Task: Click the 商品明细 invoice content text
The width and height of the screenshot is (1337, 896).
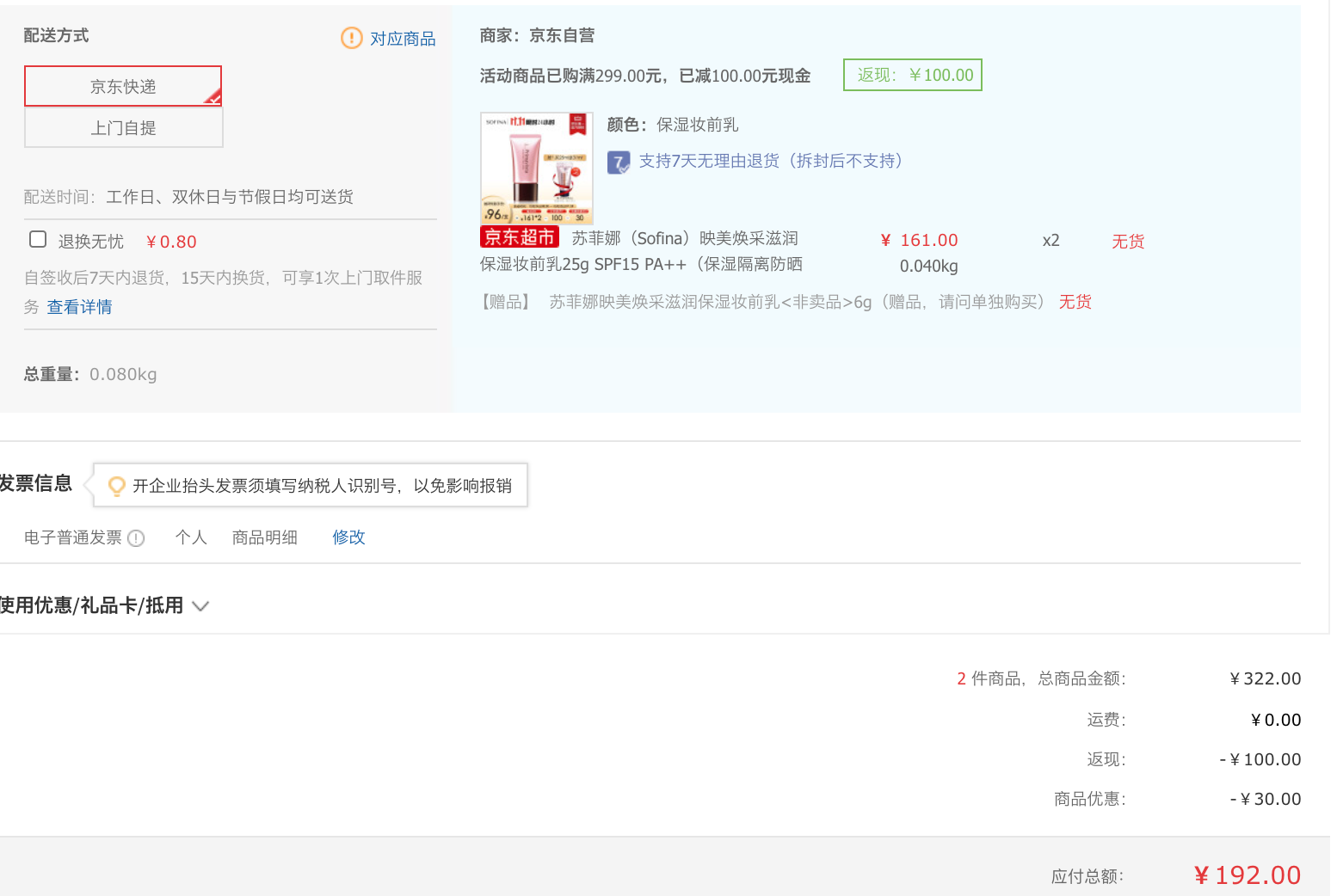Action: coord(265,537)
